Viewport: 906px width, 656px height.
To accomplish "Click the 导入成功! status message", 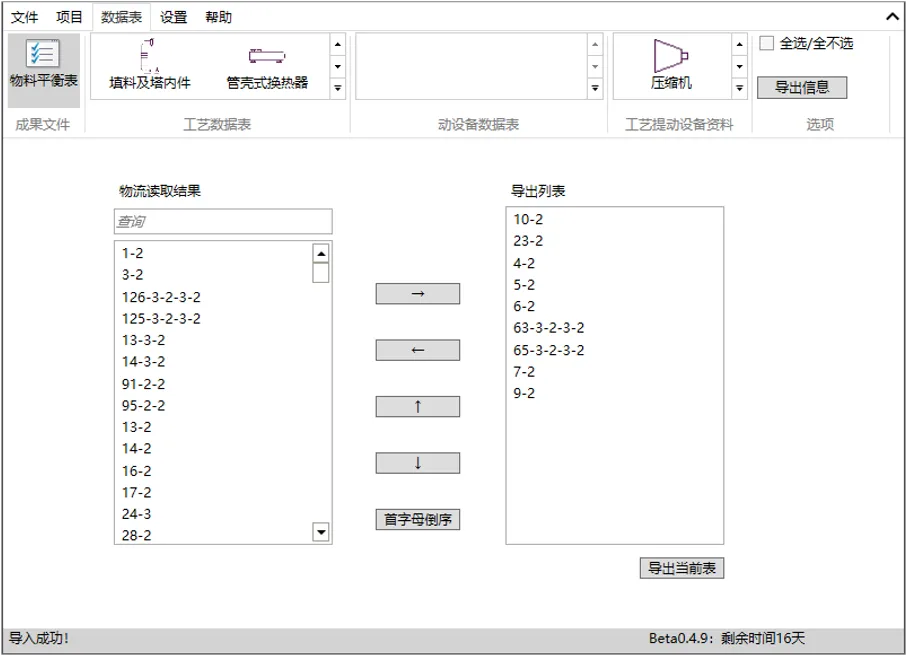I will (39, 638).
